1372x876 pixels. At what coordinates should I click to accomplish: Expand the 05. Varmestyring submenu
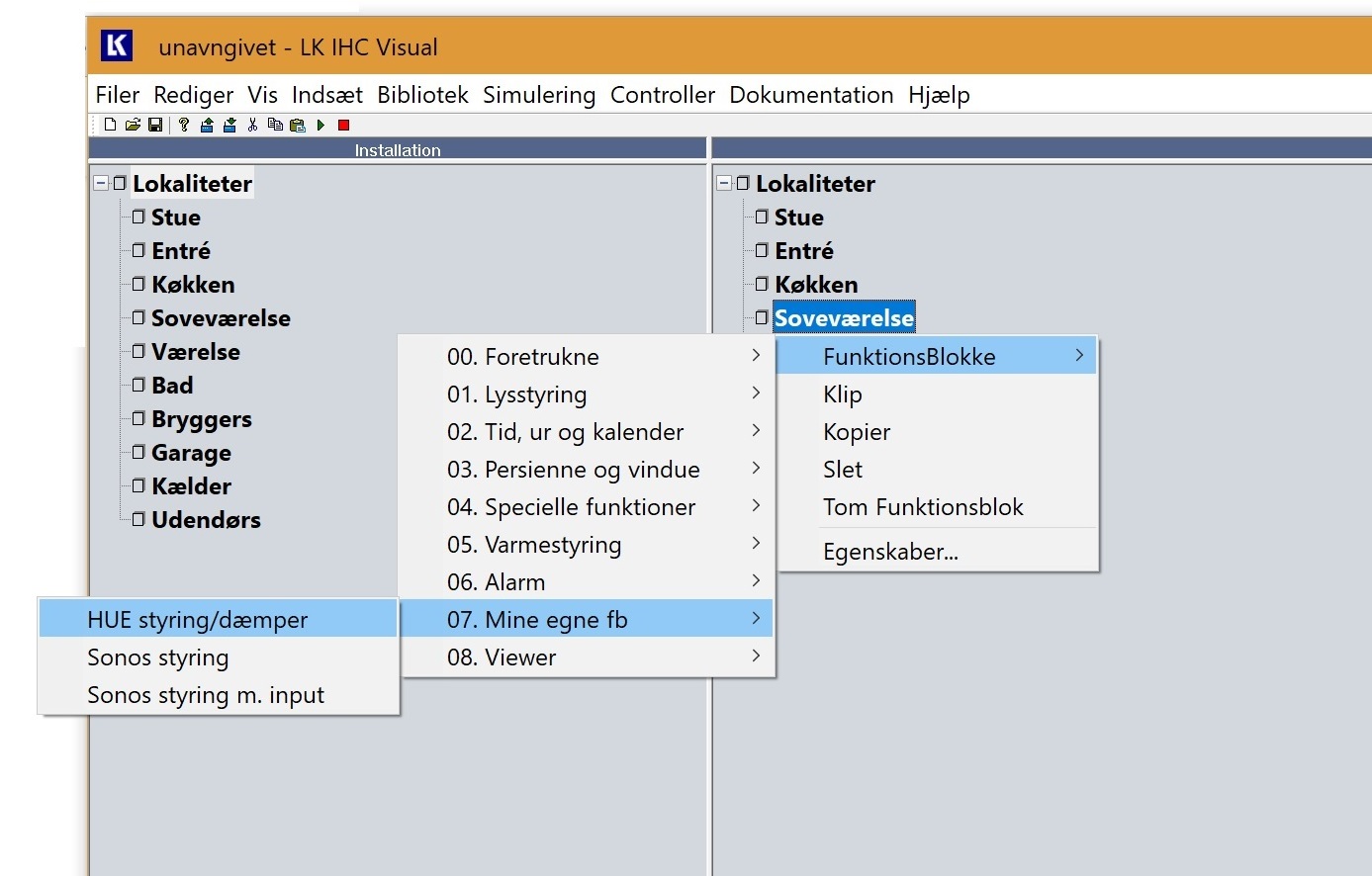[587, 545]
